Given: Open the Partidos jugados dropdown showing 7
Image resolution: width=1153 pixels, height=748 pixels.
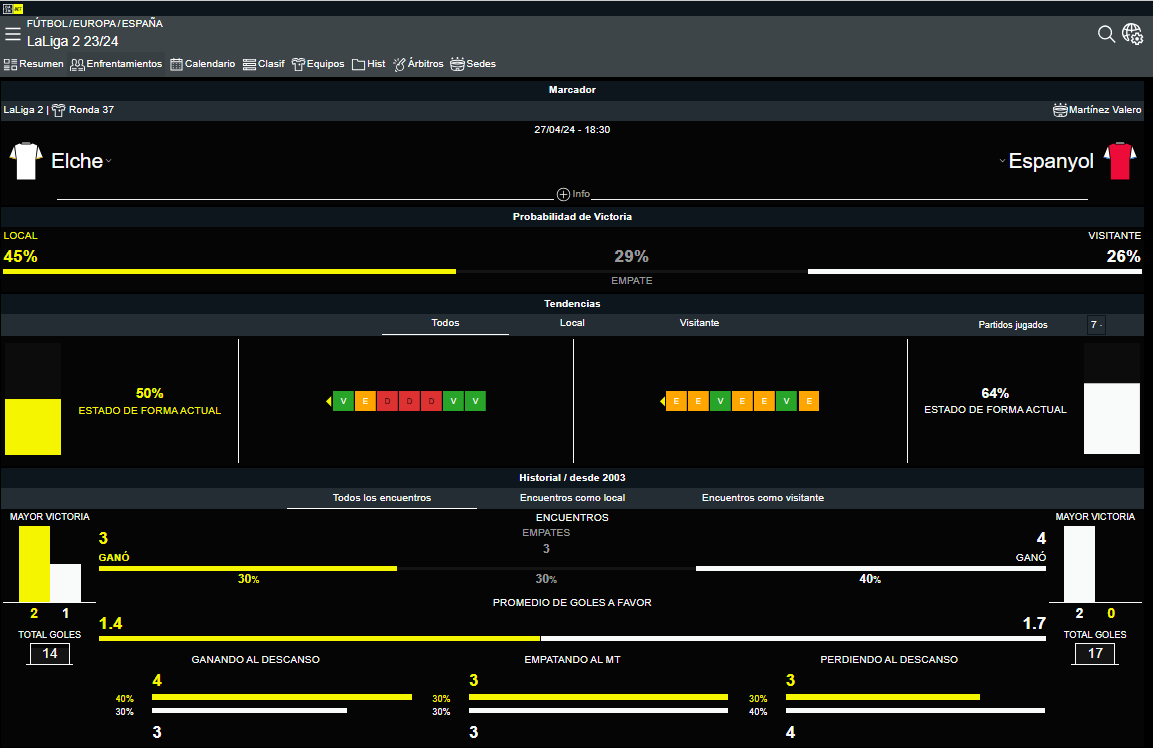Looking at the screenshot, I should (1096, 325).
